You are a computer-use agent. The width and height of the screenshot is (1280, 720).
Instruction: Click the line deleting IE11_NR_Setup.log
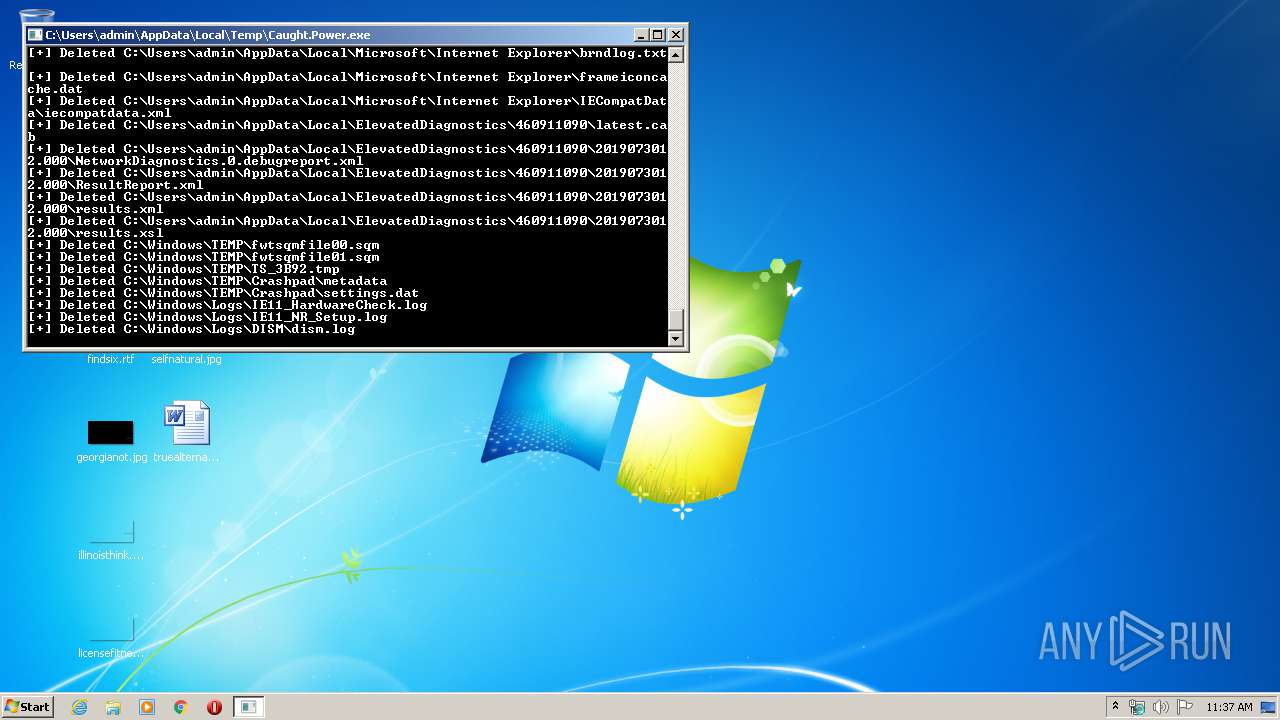click(x=208, y=317)
